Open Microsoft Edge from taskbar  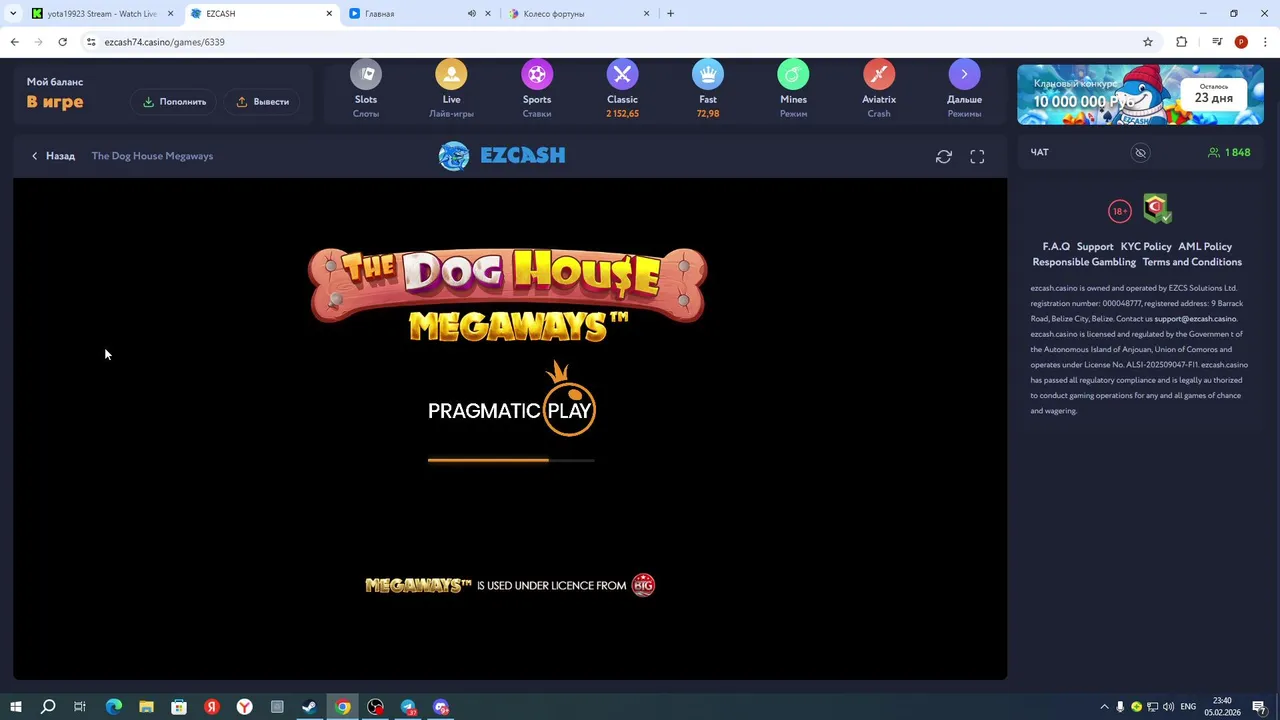[113, 707]
